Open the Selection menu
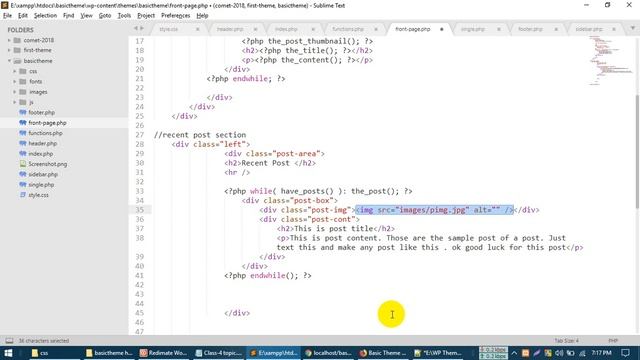Viewport: 640px width, 360px height. 45,16
